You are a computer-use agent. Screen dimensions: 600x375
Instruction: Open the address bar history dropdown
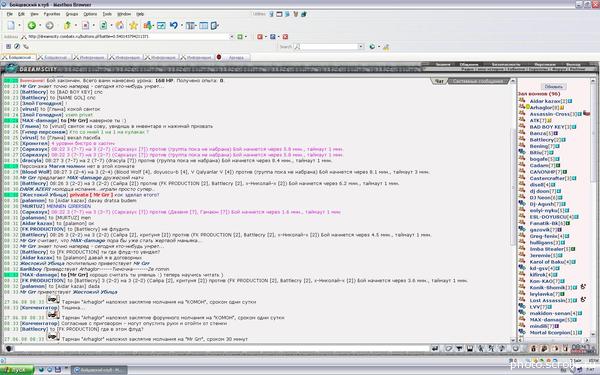point(231,37)
